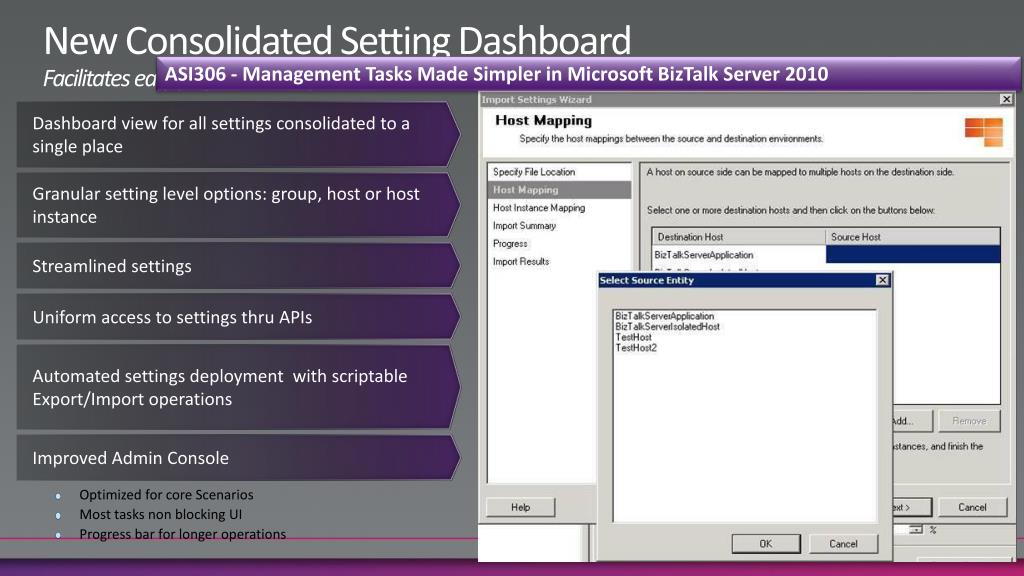The image size is (1024, 576).
Task: Open Progress wizard step
Action: point(559,244)
